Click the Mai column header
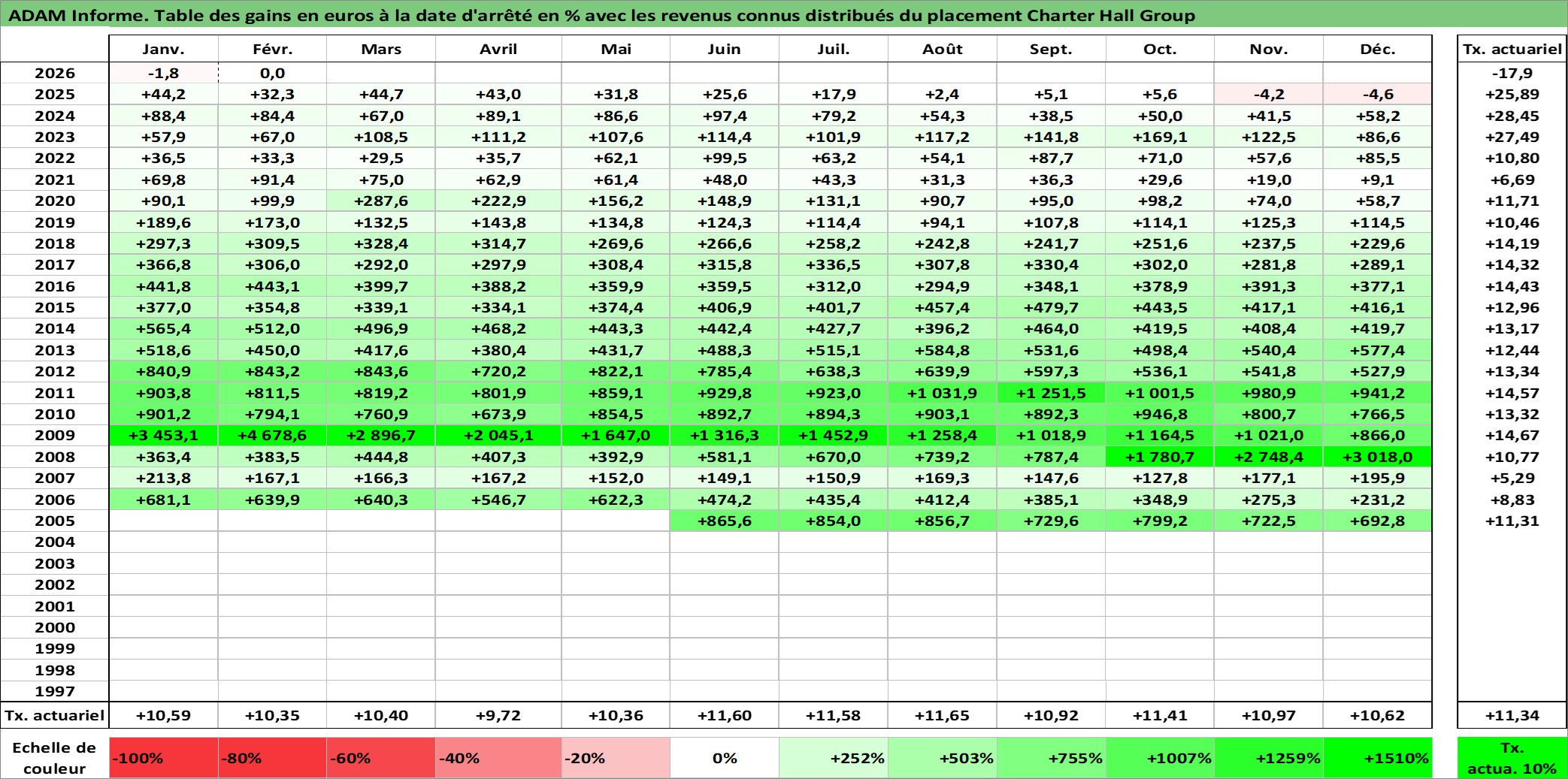The height and width of the screenshot is (779, 1568). tap(616, 49)
